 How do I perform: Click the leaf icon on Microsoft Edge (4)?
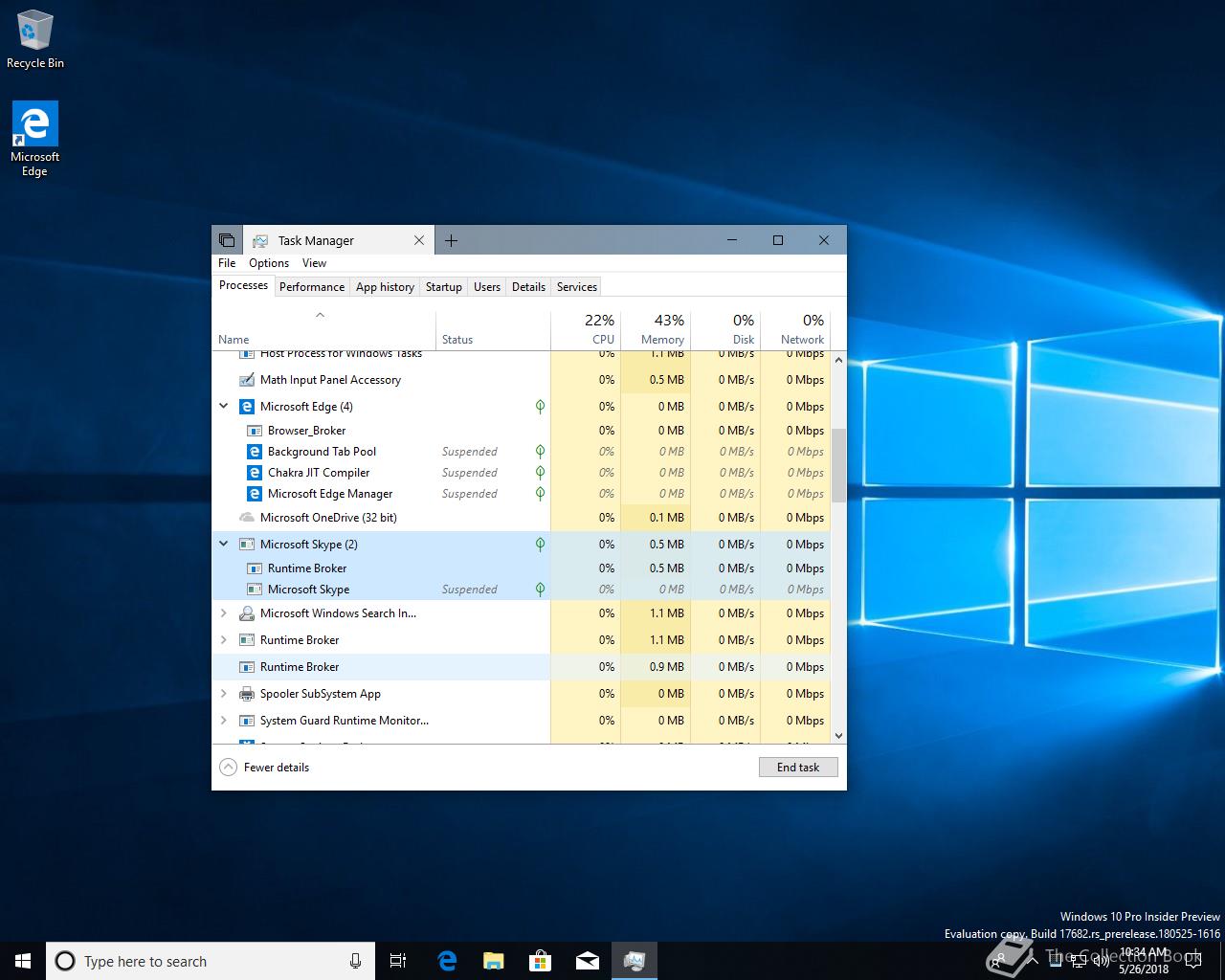click(x=540, y=407)
